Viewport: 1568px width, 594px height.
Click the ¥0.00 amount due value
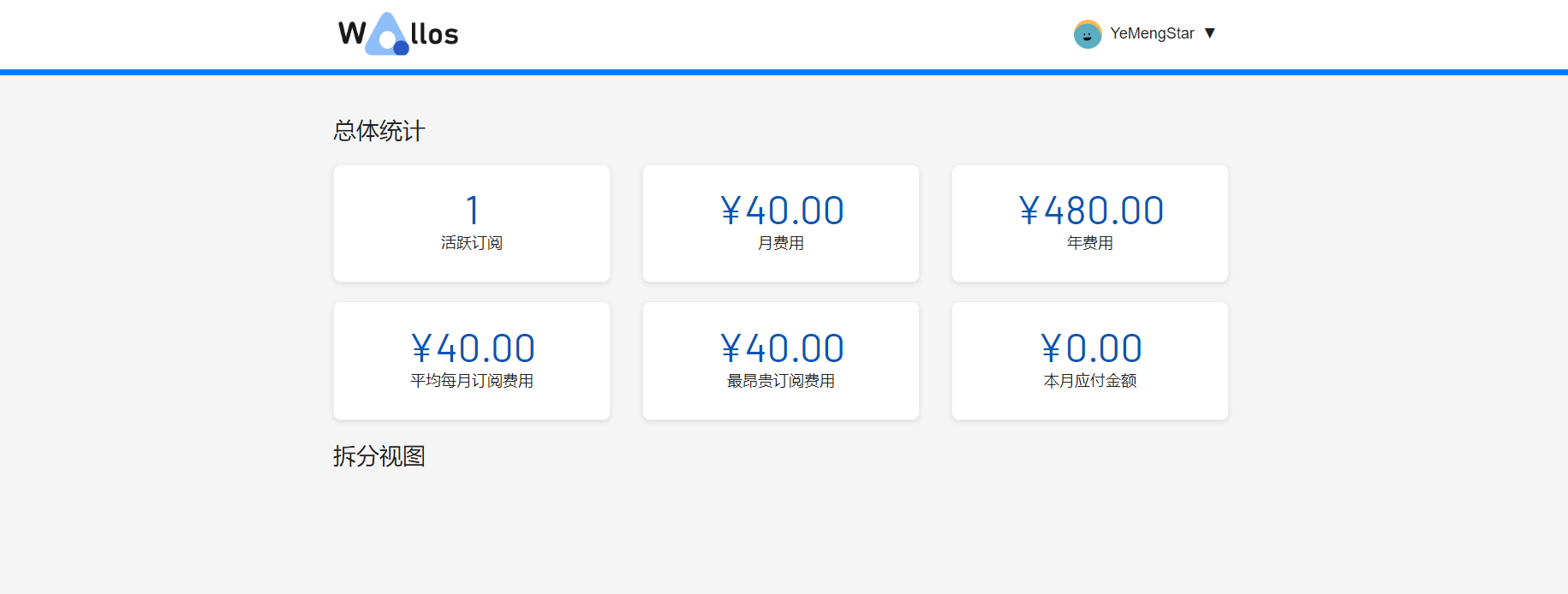tap(1090, 348)
